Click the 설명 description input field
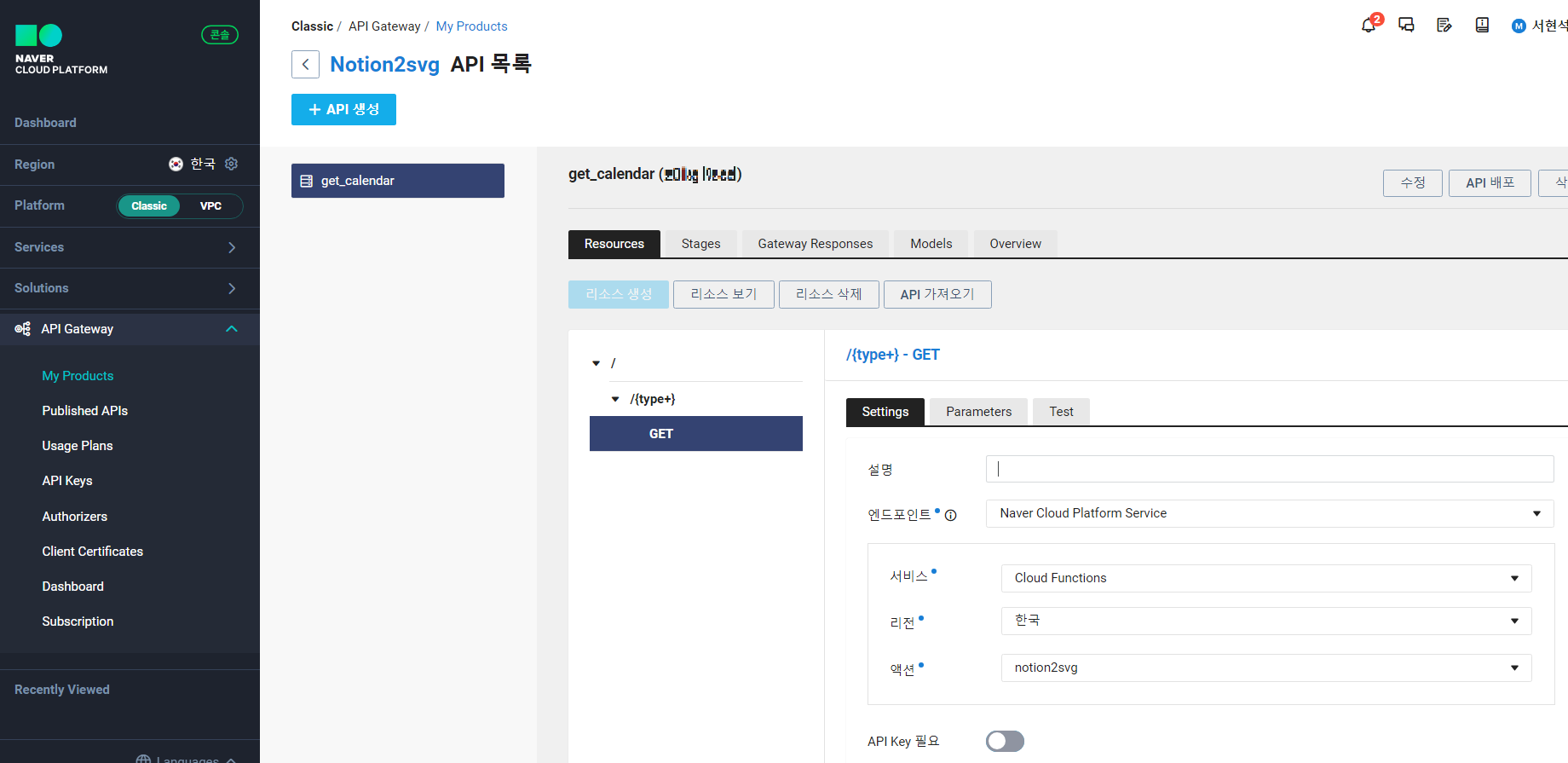1568x763 pixels. click(1270, 469)
